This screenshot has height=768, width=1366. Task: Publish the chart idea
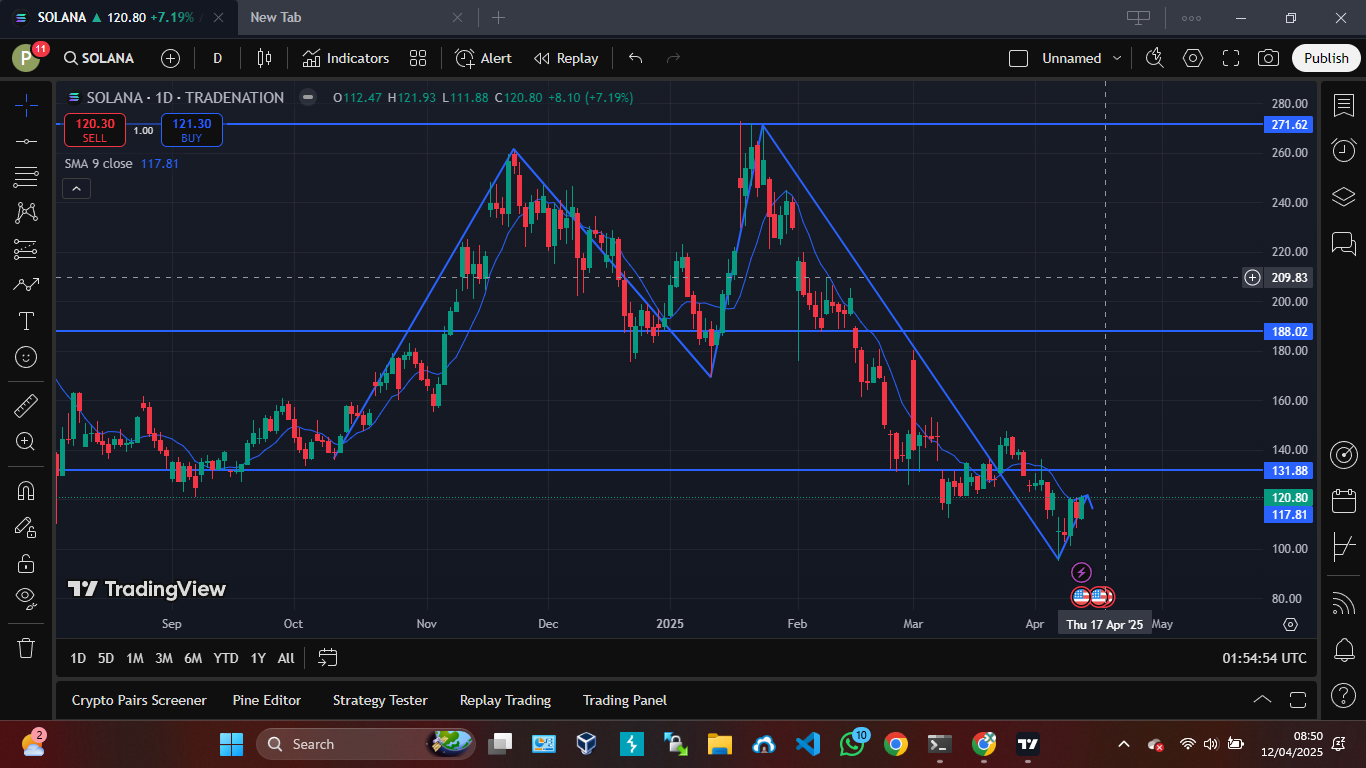click(1326, 58)
